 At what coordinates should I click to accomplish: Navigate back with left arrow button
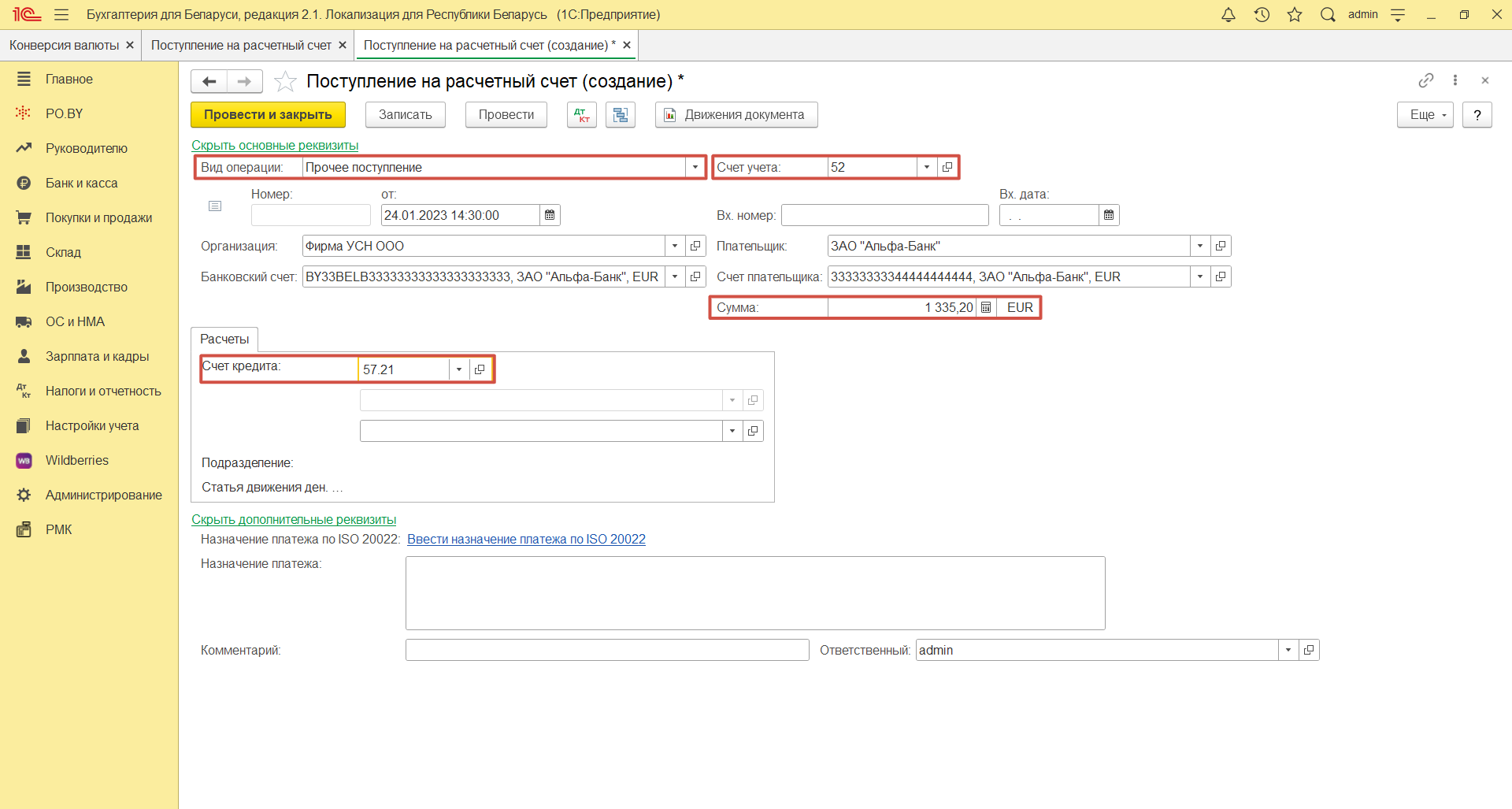[209, 81]
